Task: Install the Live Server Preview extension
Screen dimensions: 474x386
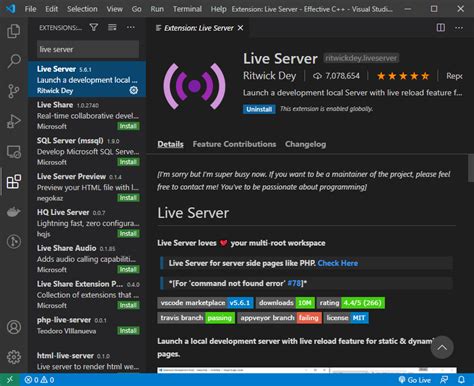Action: (x=128, y=198)
